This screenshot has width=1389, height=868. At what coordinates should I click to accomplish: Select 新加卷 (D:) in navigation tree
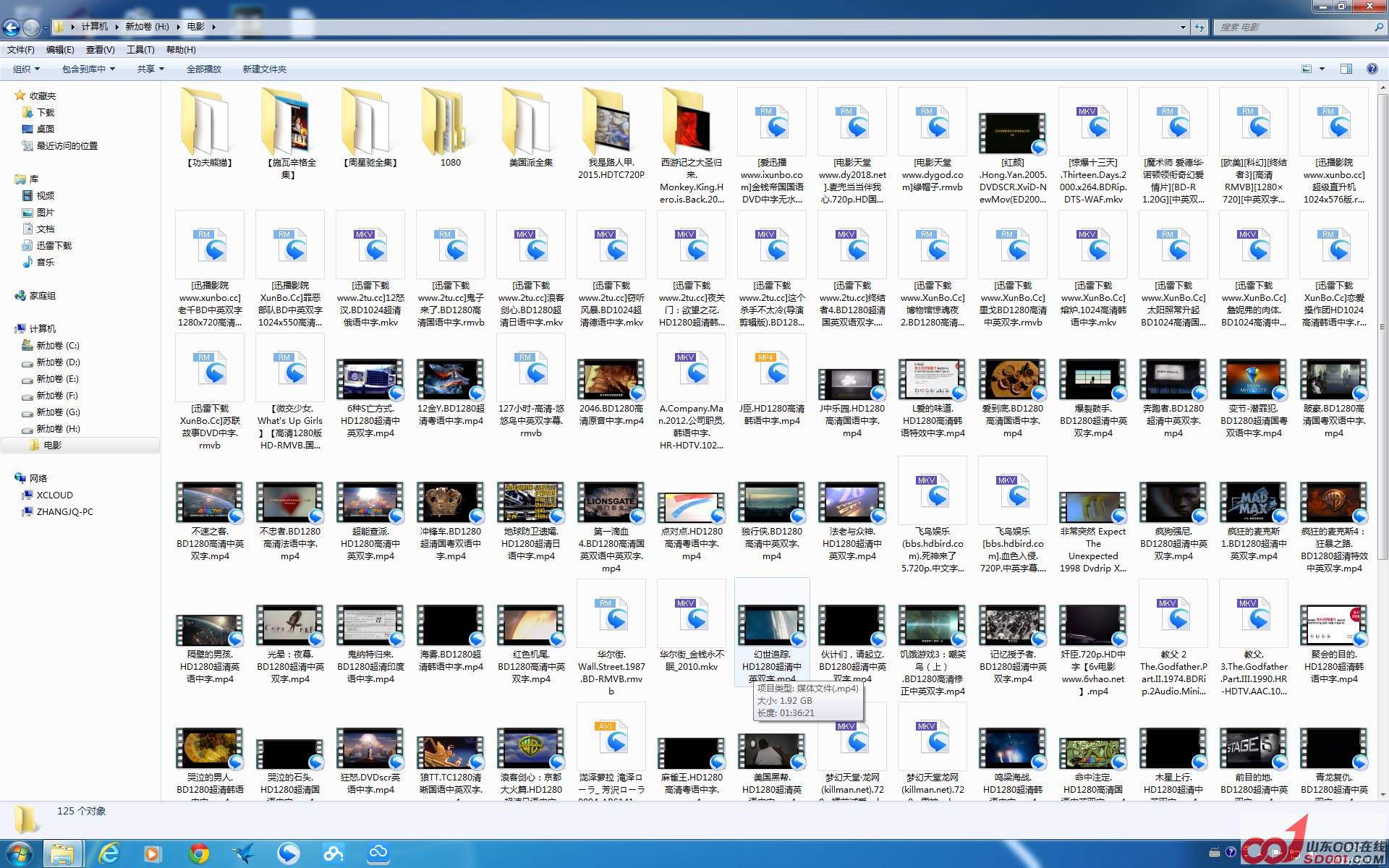click(x=58, y=362)
